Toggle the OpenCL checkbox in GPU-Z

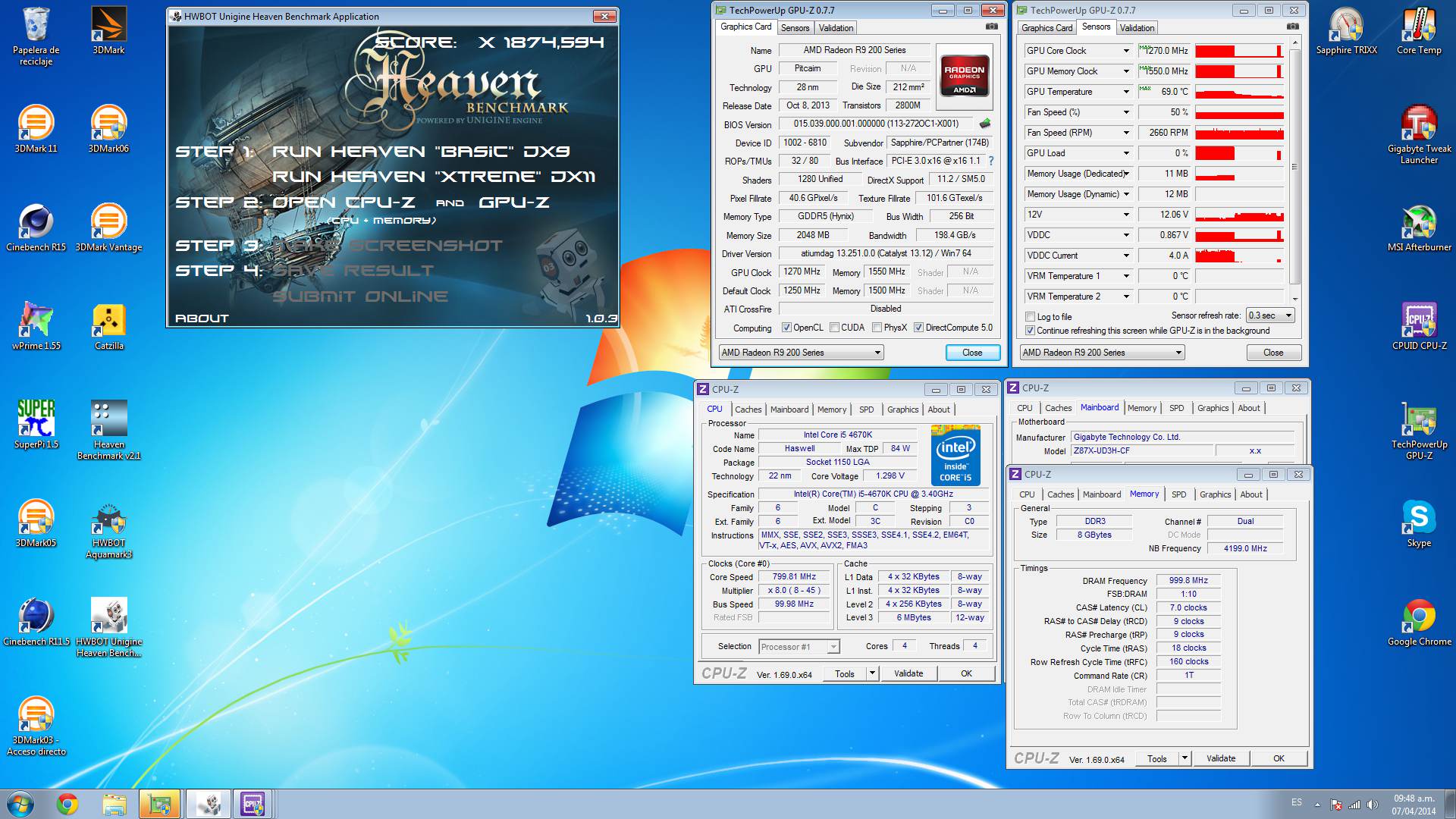[786, 328]
